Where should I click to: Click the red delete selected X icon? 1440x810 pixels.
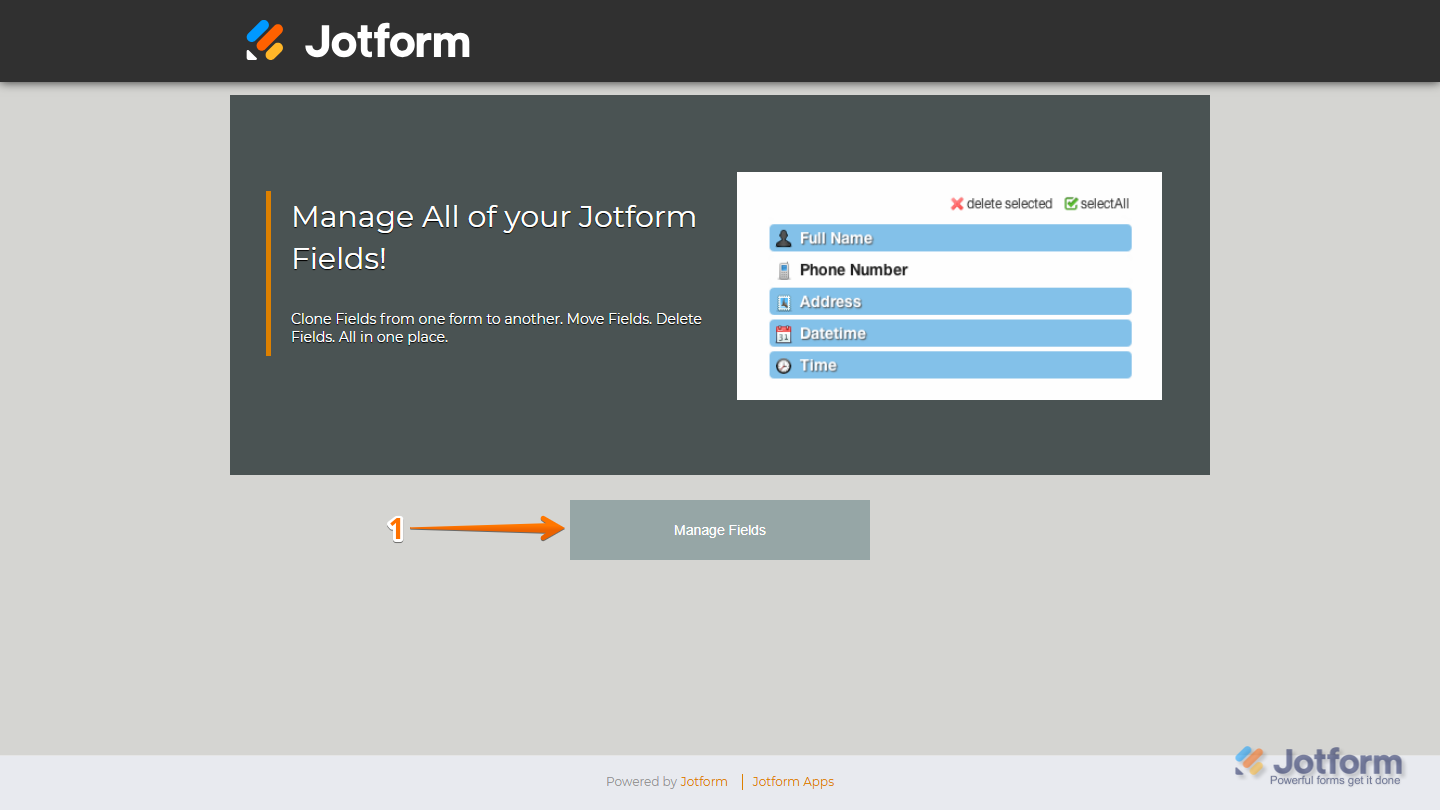pyautogui.click(x=957, y=204)
